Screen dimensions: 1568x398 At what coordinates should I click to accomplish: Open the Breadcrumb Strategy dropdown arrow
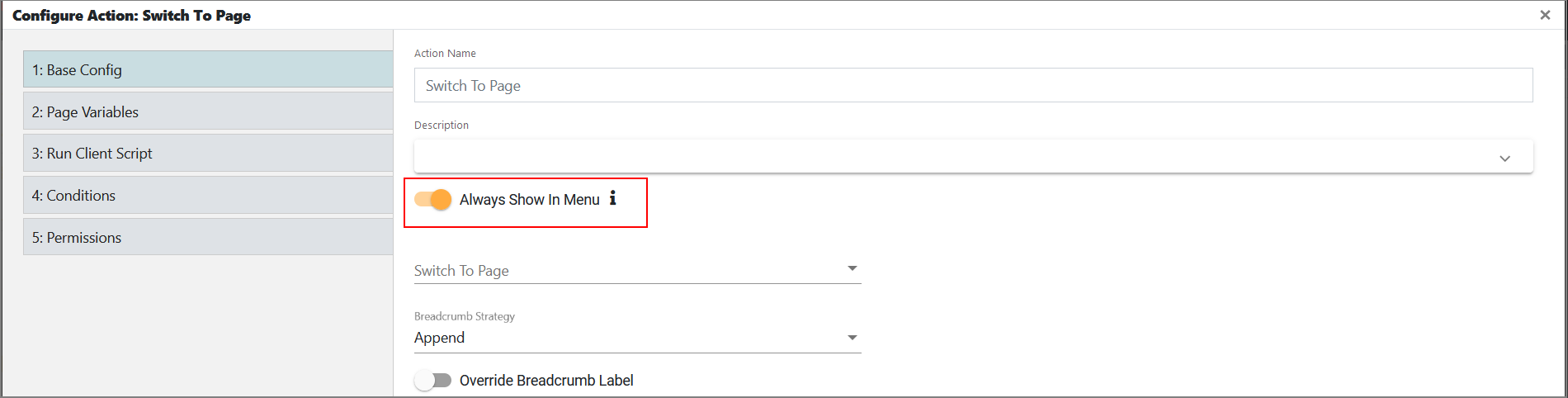(852, 338)
